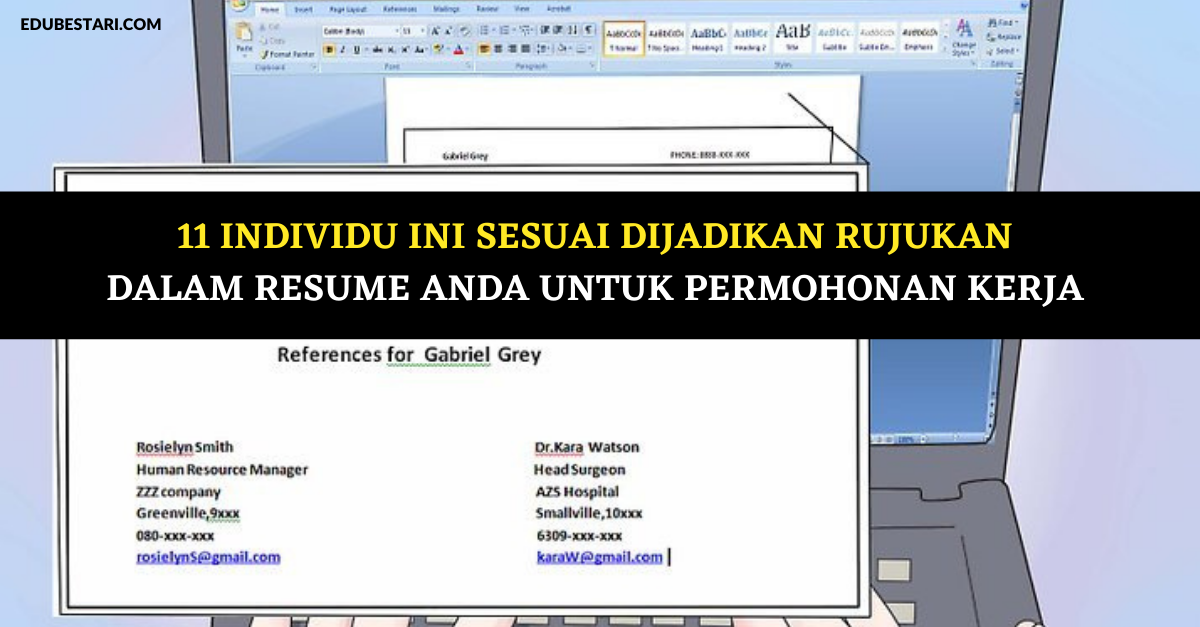
Task: Click Clear Formatting icon
Action: point(465,31)
